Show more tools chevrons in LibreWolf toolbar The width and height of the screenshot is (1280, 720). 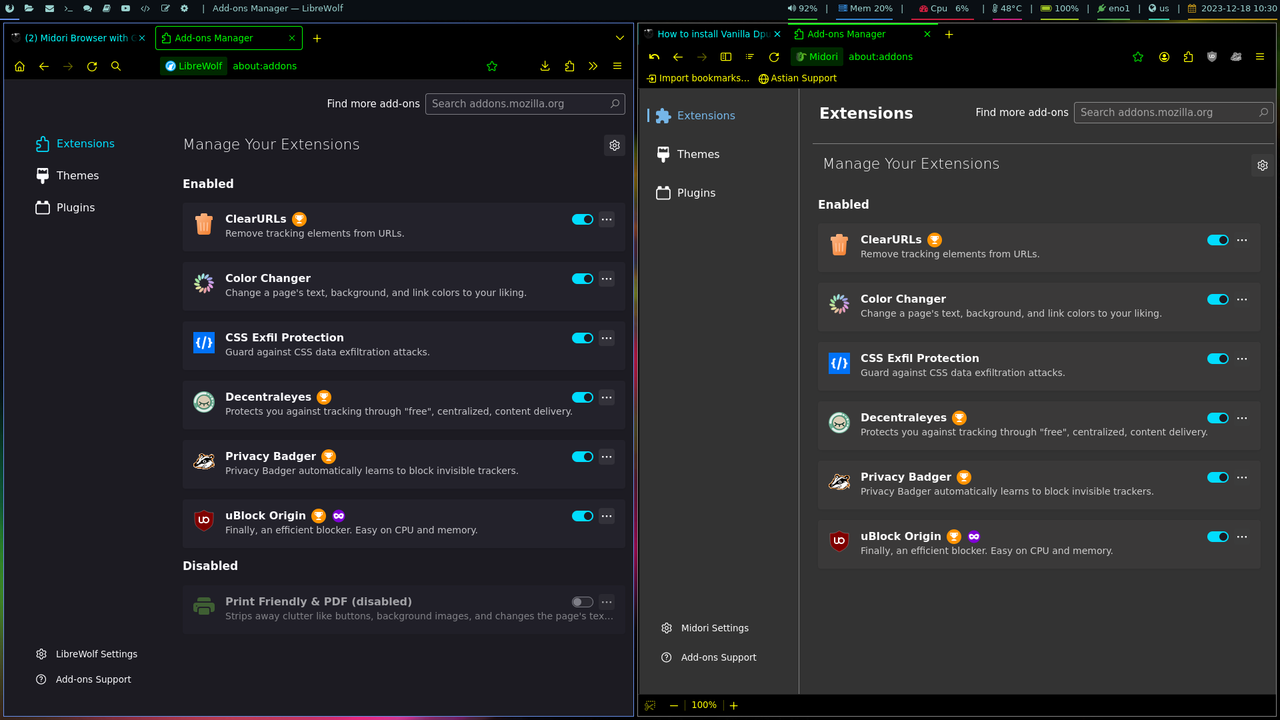point(593,66)
